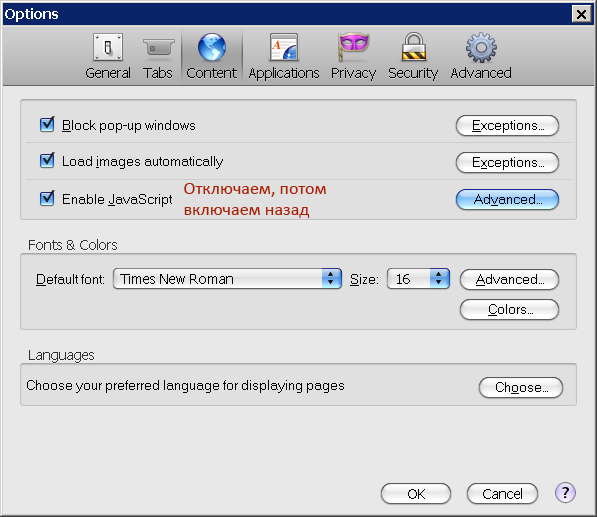Image resolution: width=597 pixels, height=517 pixels.
Task: Toggle Load images automatically checkbox
Action: (47, 161)
